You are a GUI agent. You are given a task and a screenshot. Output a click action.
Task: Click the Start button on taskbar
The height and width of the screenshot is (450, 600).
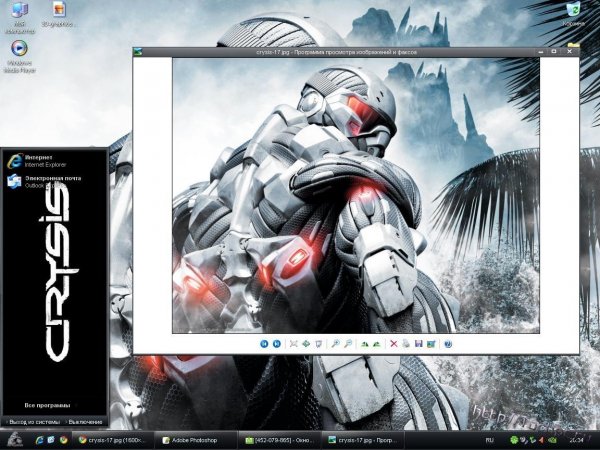tap(15, 439)
